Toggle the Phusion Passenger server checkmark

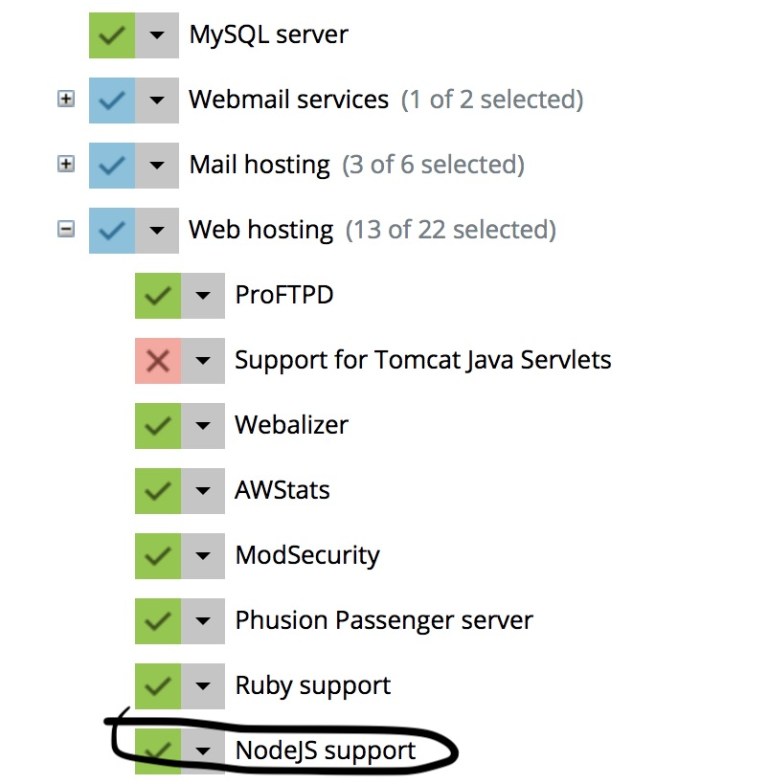158,621
